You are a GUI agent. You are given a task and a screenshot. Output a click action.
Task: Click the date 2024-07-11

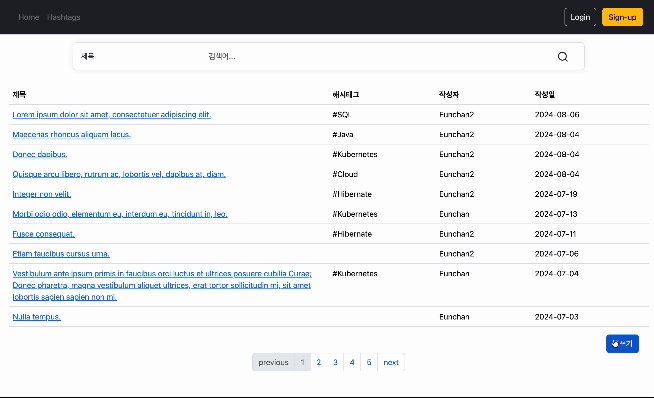pos(555,234)
